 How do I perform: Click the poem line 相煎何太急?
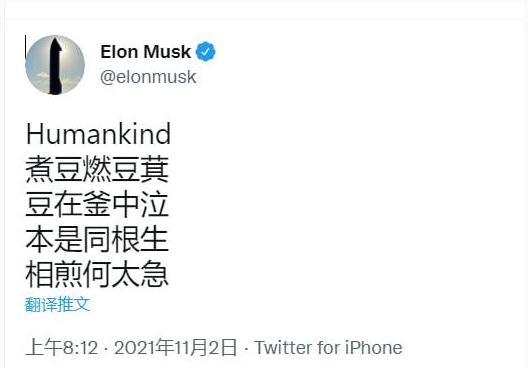tap(97, 274)
